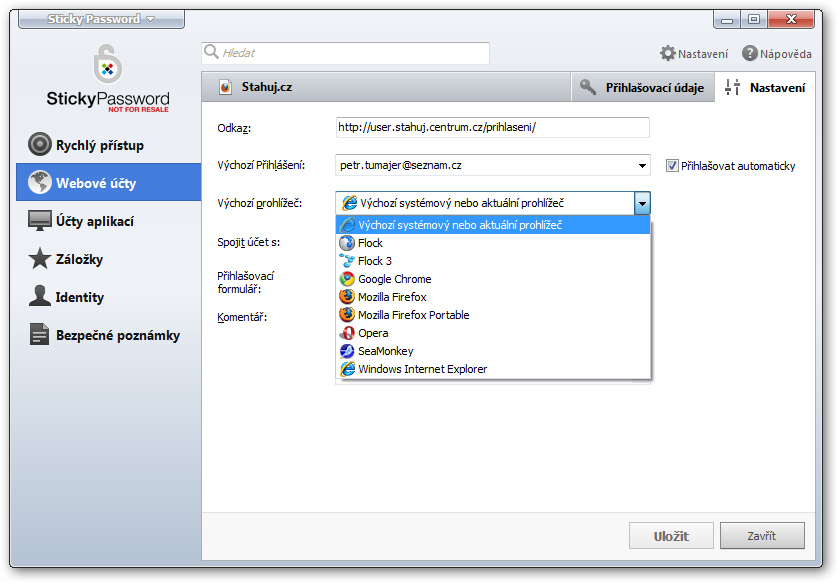
Task: Click the Flock 3 browser icon
Action: tap(347, 261)
